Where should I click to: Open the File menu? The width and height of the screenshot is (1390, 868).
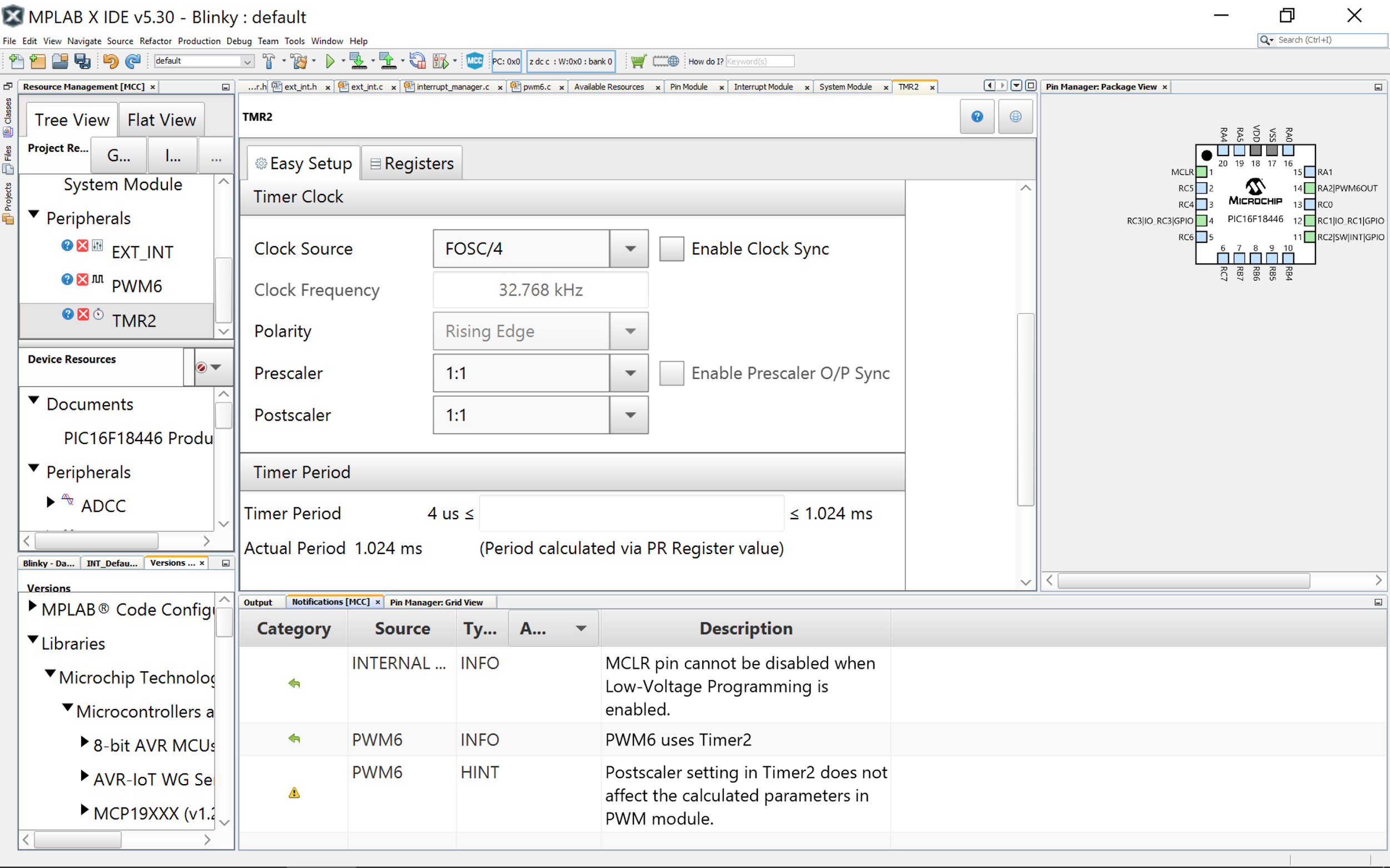(9, 41)
